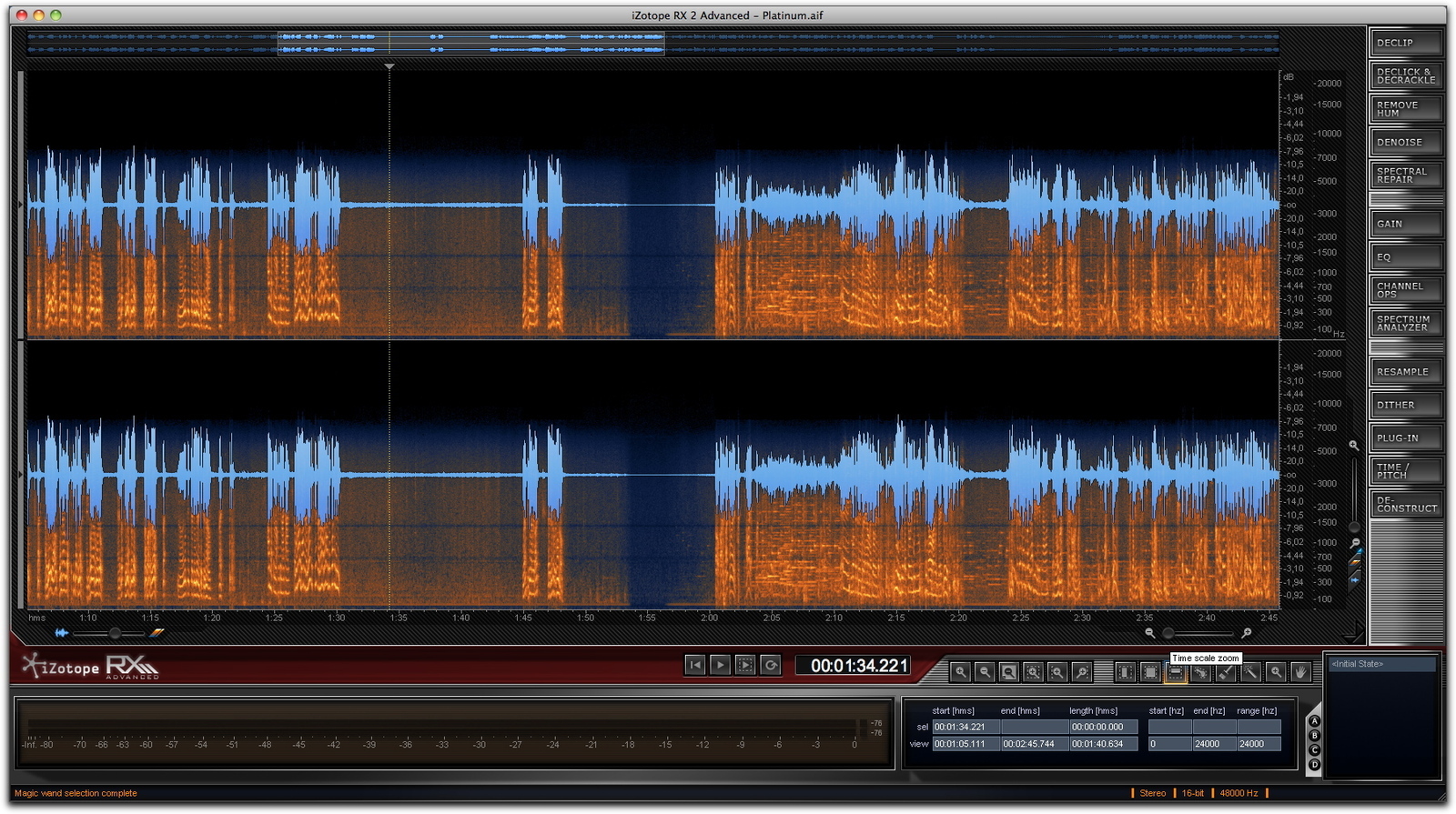The height and width of the screenshot is (814, 1456).
Task: Click the 48000 Hz status bar entry
Action: (x=1239, y=793)
